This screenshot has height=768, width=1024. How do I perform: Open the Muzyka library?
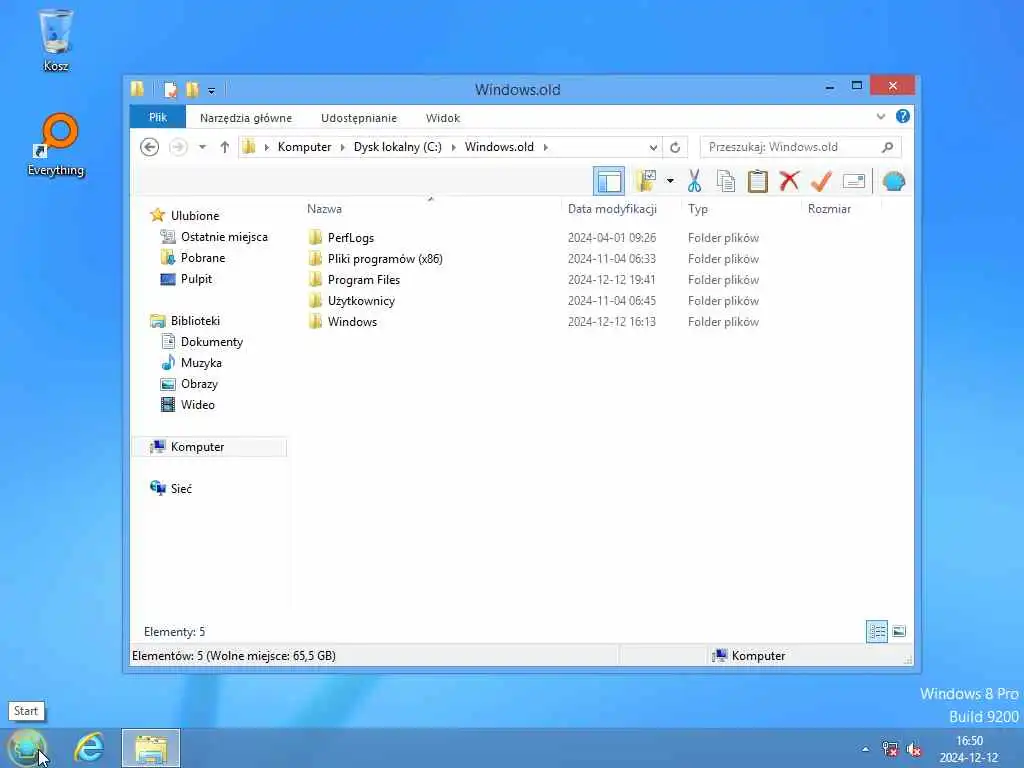[x=201, y=362]
